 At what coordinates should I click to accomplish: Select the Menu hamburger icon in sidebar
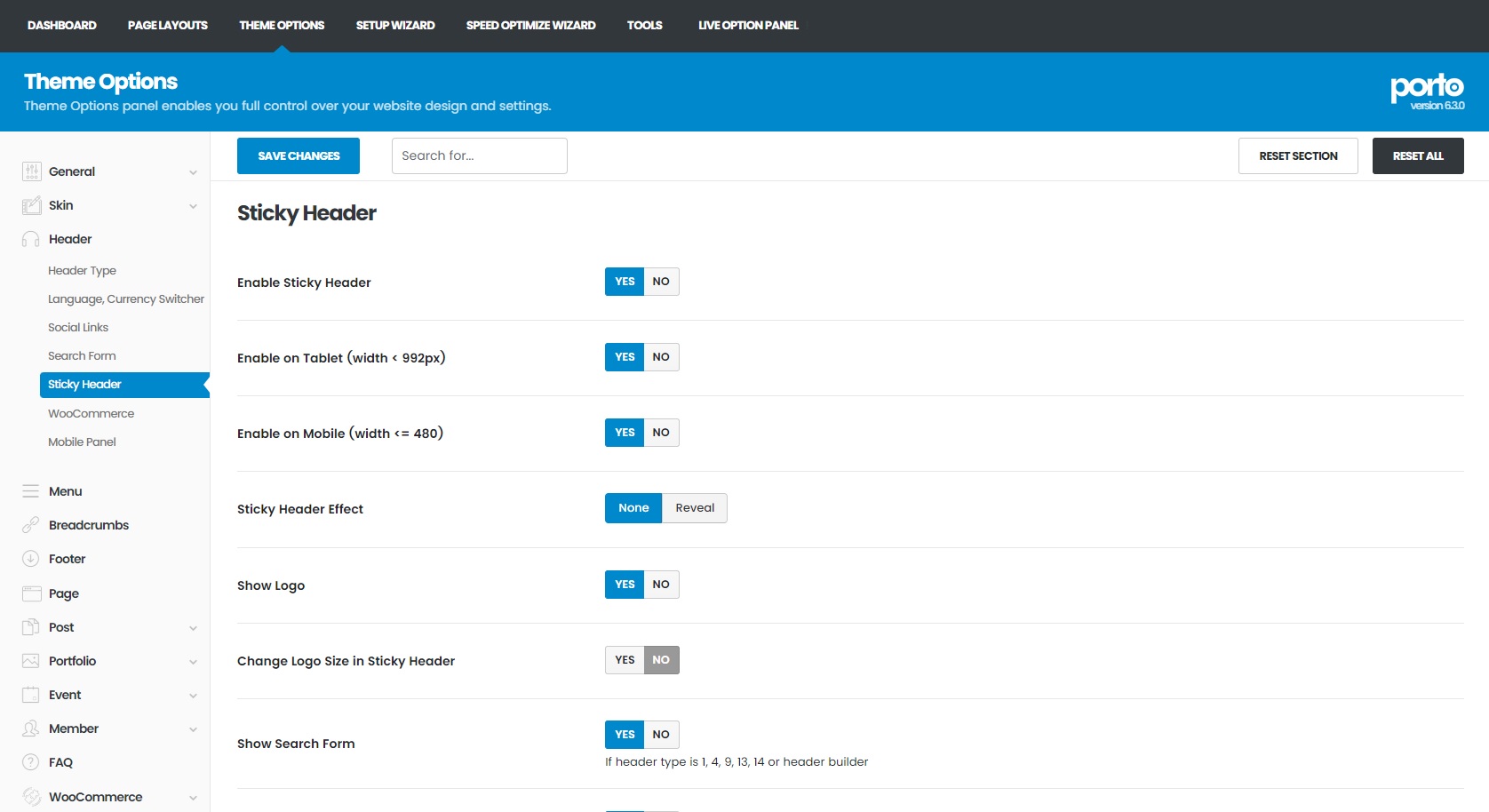tap(30, 490)
